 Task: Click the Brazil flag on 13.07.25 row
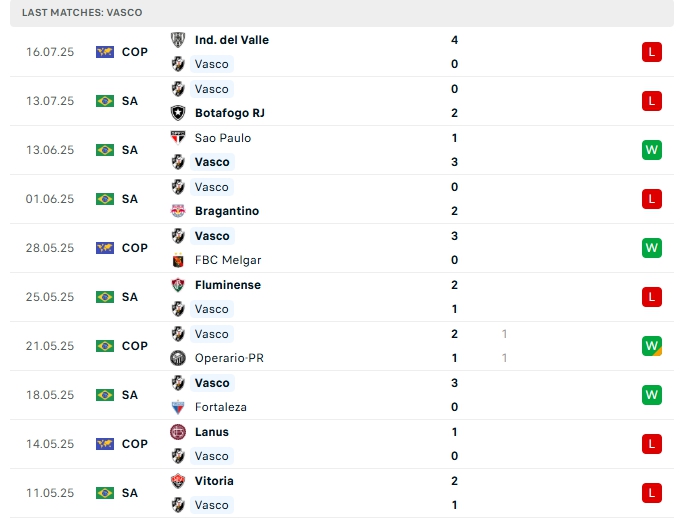click(105, 101)
